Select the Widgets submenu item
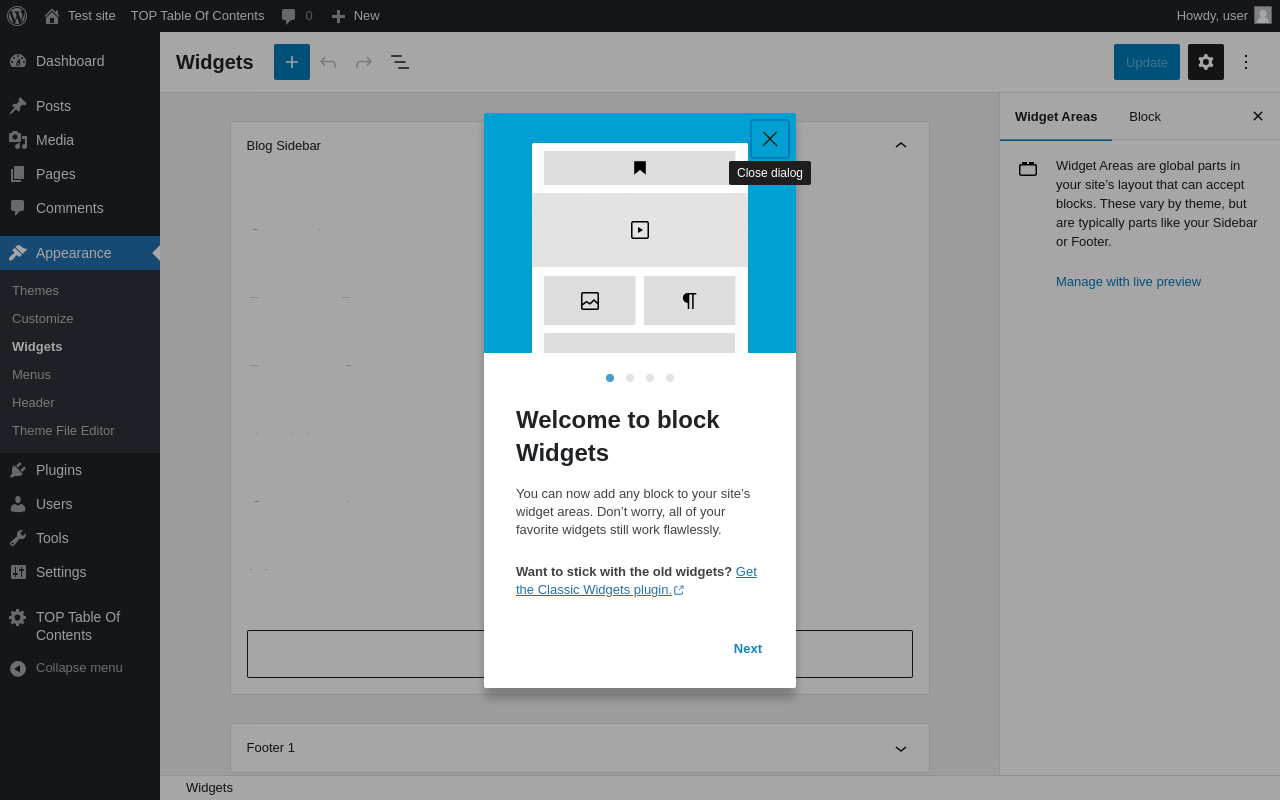 (37, 346)
